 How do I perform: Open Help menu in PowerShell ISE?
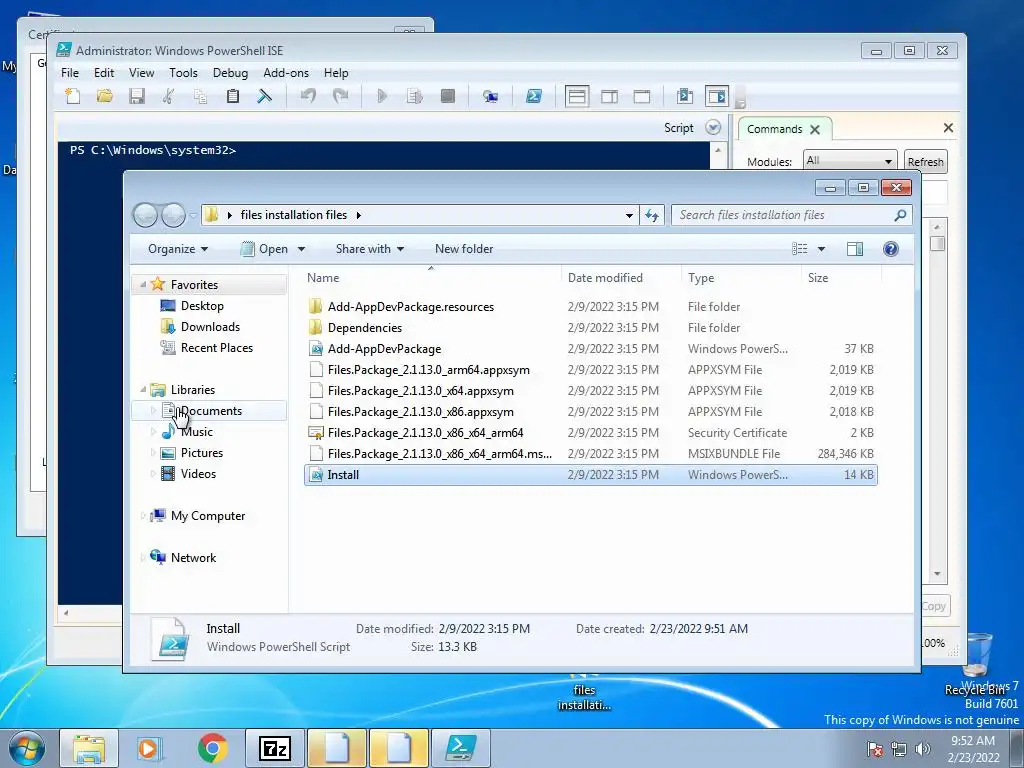coord(336,73)
